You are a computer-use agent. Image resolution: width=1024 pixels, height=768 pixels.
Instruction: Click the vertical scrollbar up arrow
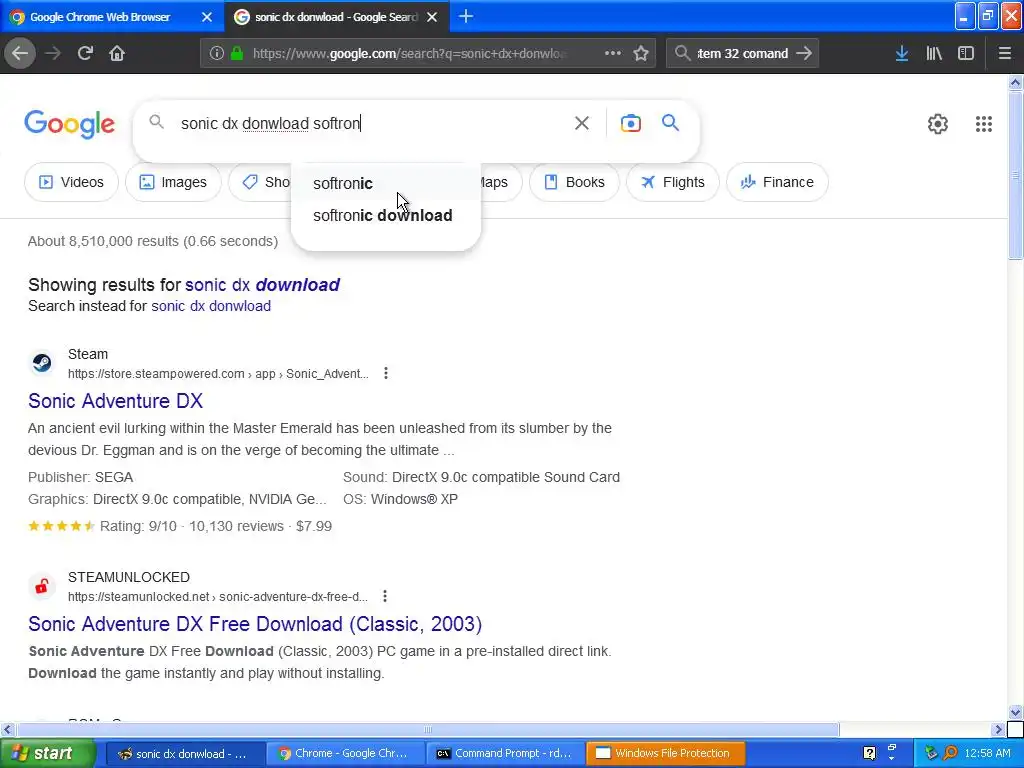pyautogui.click(x=1015, y=82)
